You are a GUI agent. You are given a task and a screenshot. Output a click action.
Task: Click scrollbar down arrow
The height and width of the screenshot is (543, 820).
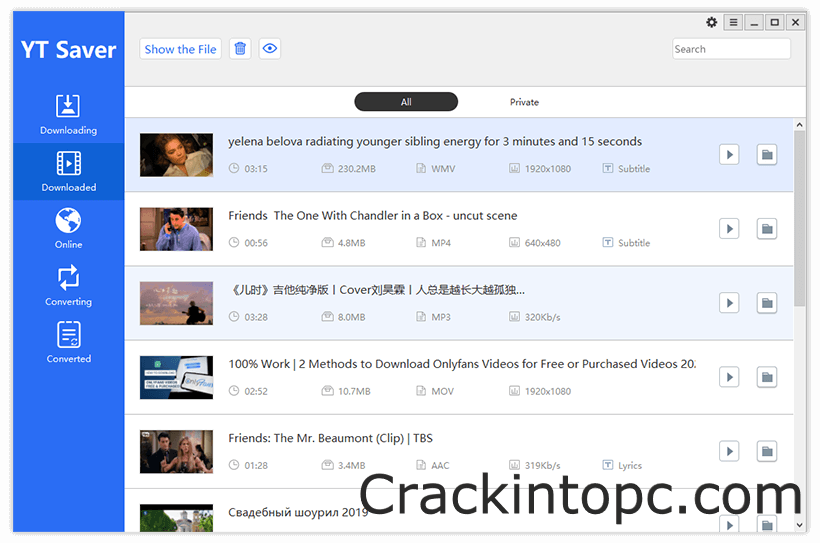pos(799,525)
